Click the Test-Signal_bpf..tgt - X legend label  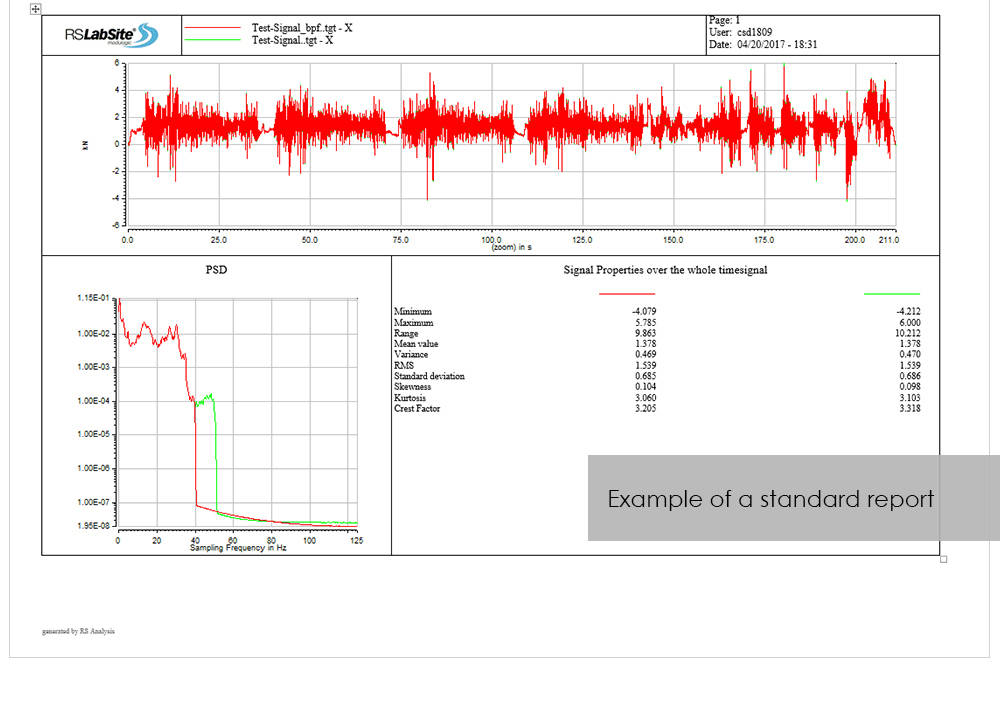coord(301,28)
